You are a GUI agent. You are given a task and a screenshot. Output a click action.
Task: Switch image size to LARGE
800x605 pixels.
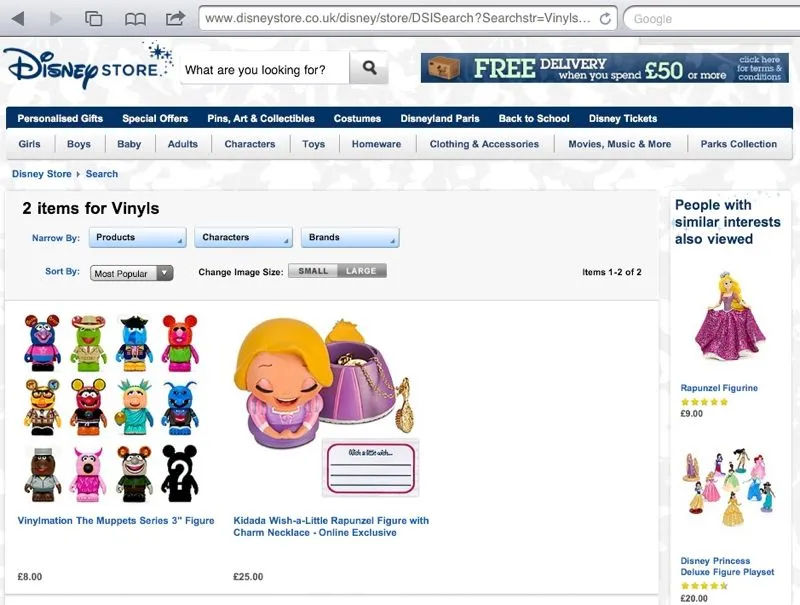click(x=361, y=271)
